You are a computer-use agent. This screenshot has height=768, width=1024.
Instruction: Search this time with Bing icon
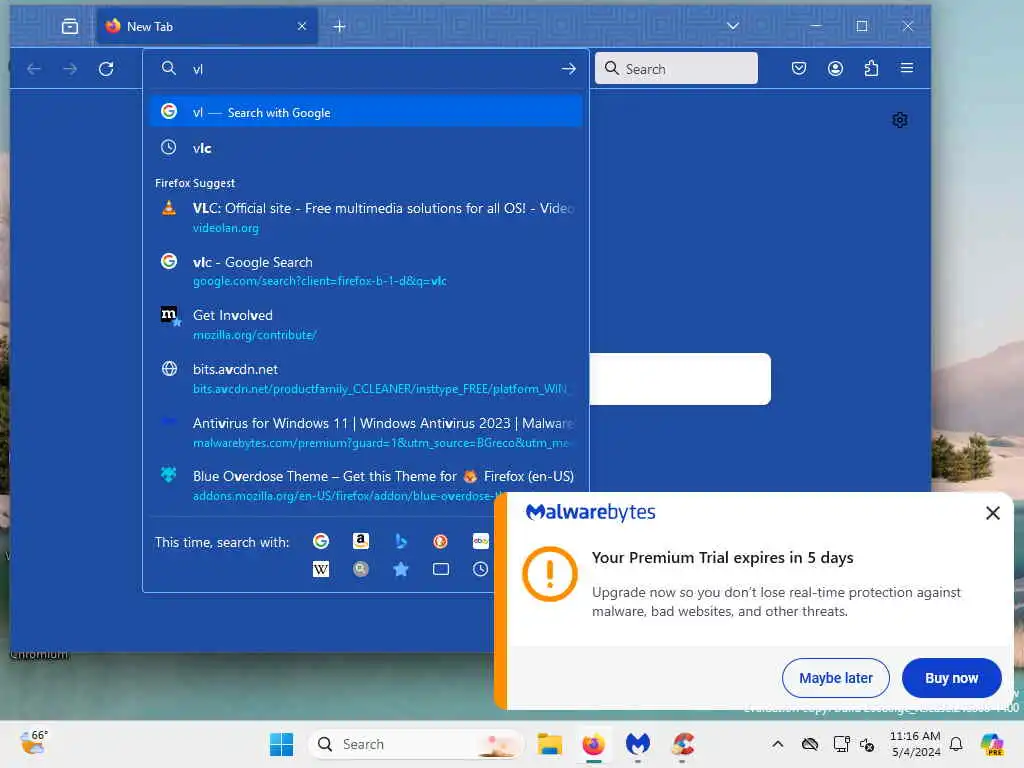click(x=401, y=541)
